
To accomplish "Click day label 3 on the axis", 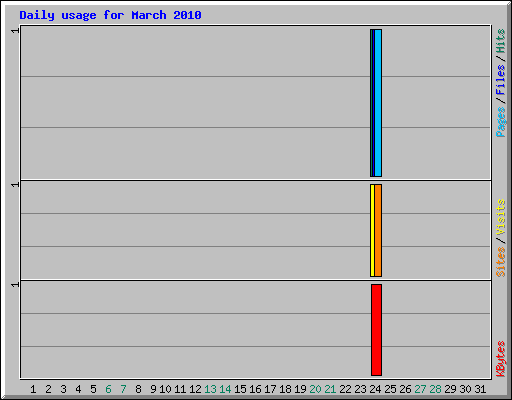I will tap(63, 389).
